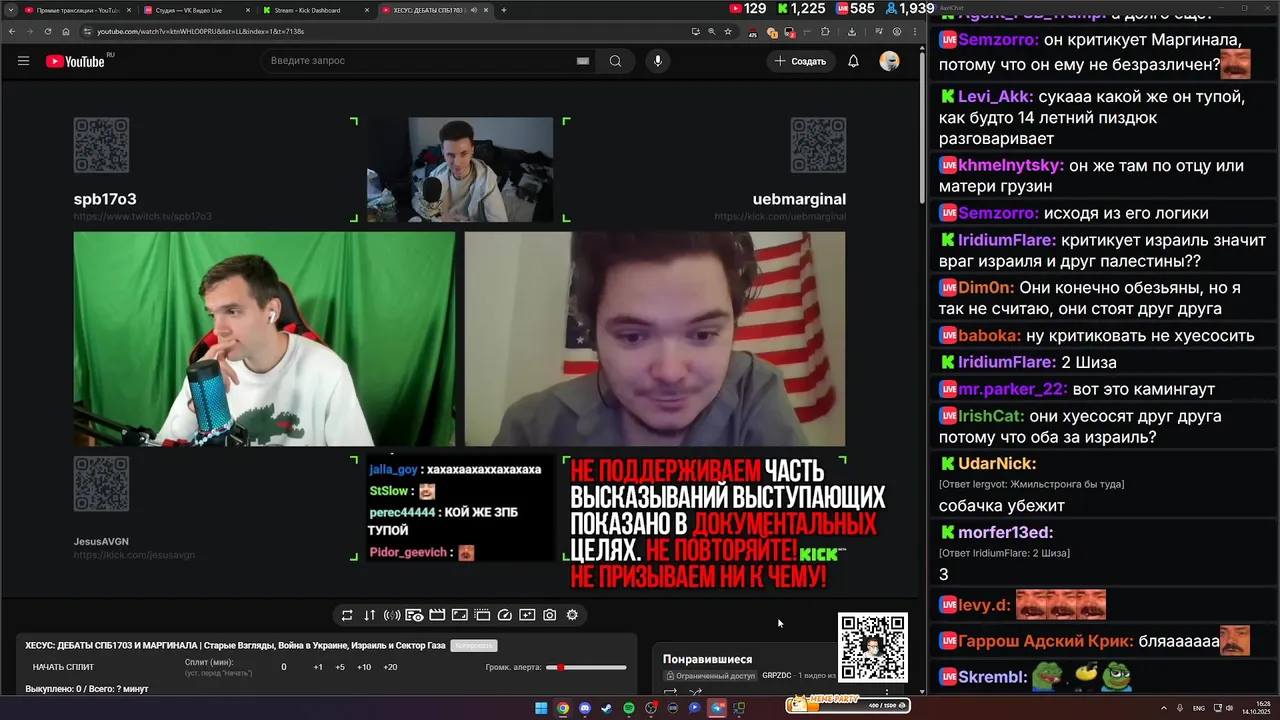Click the chat username UdarNick
Screen dimensions: 1280x720
pyautogui.click(x=997, y=463)
